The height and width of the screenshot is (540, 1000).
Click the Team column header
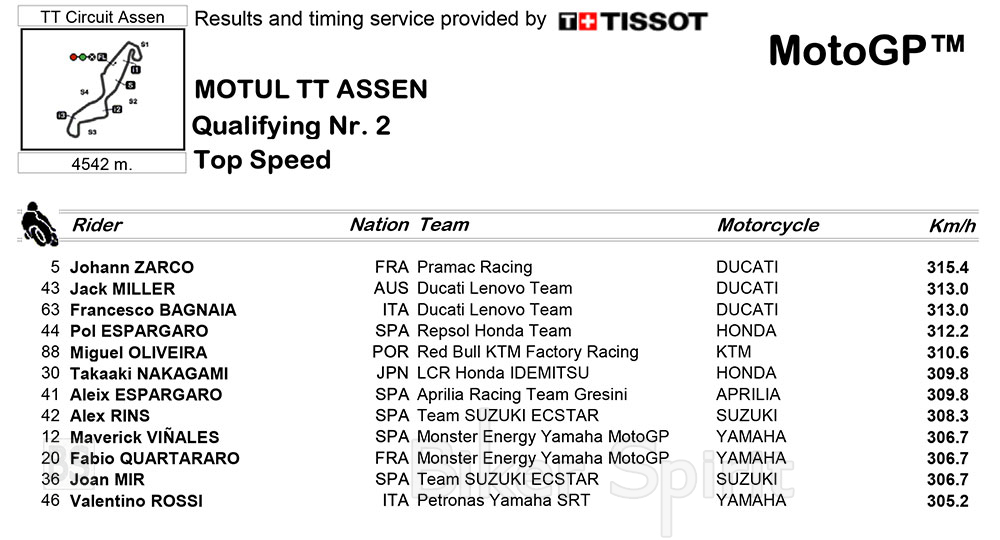444,225
